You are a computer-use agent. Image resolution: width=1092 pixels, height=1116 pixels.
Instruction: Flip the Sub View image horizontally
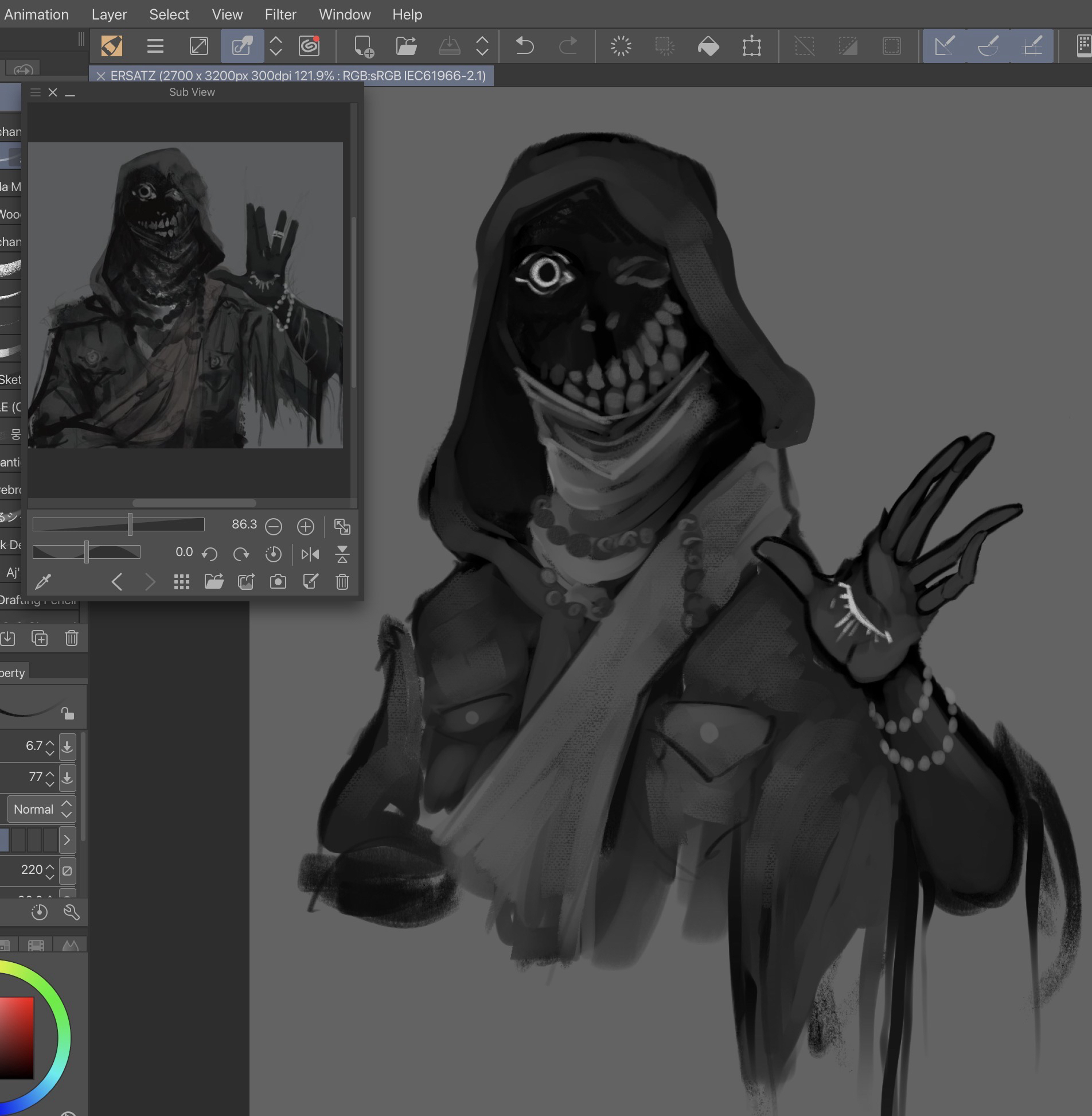coord(310,554)
